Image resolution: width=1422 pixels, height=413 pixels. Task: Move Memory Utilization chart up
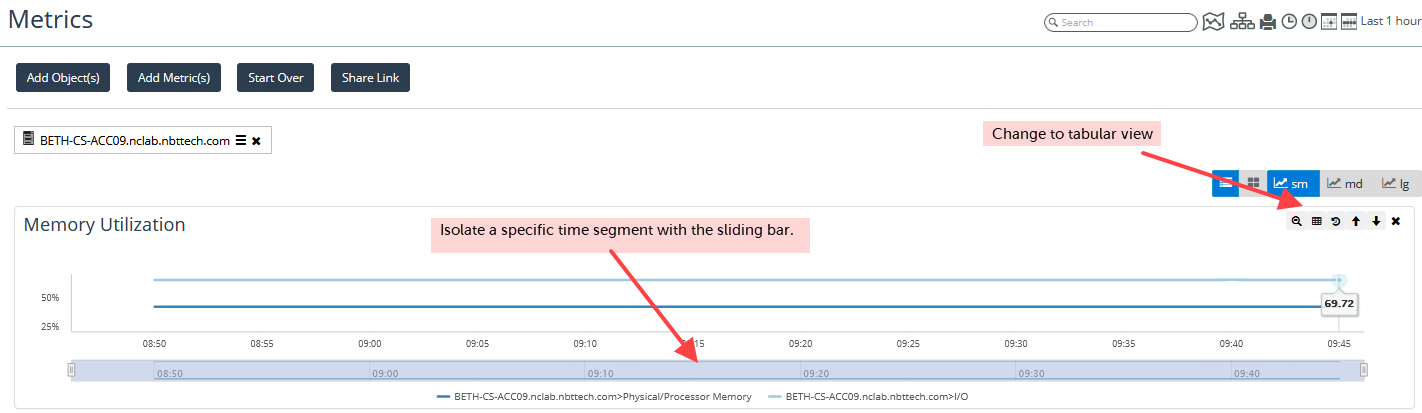(1356, 221)
